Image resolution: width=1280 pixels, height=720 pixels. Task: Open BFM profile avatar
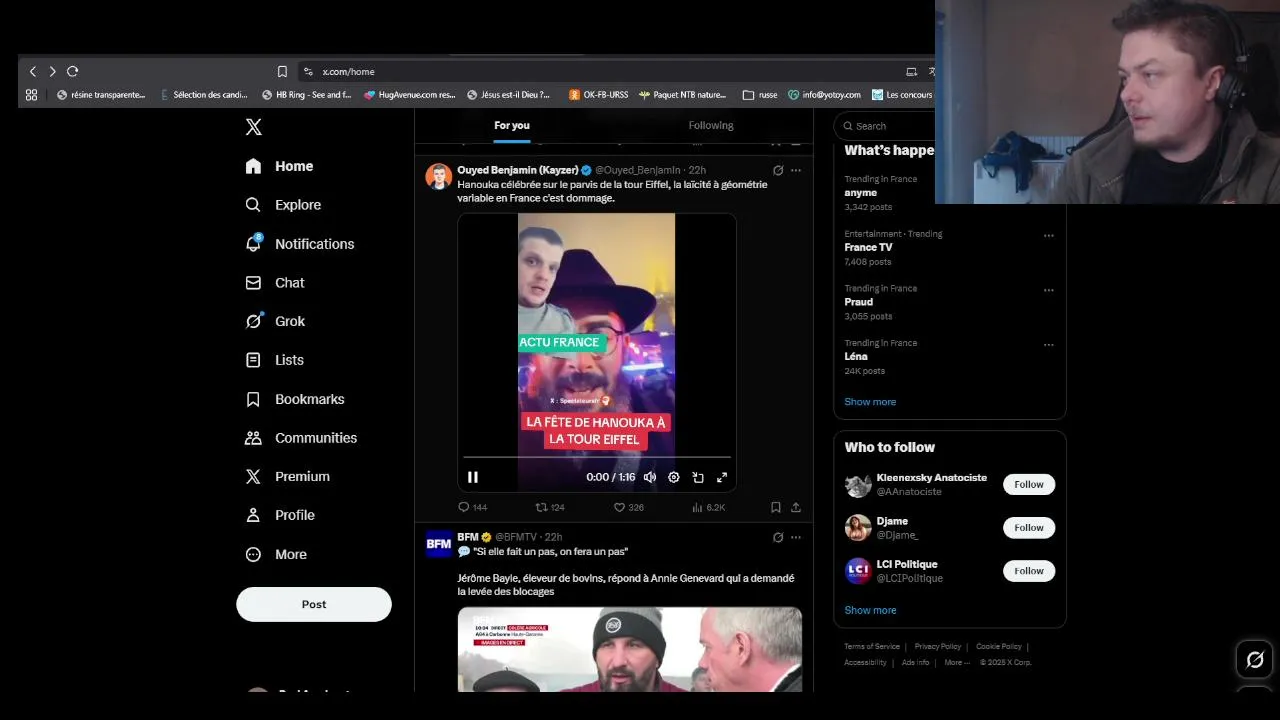point(439,544)
